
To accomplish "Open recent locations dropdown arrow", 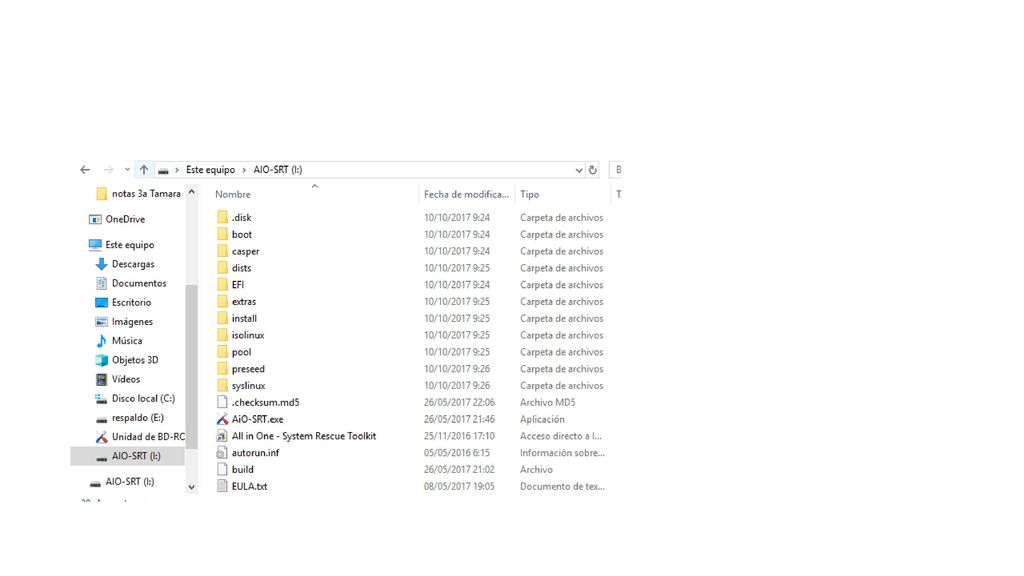I will click(x=127, y=170).
